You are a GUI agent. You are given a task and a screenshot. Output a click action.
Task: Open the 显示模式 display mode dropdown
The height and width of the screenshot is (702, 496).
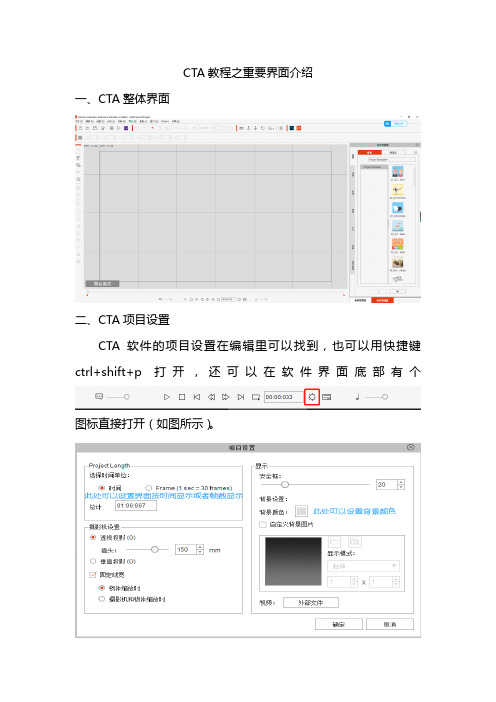point(363,566)
